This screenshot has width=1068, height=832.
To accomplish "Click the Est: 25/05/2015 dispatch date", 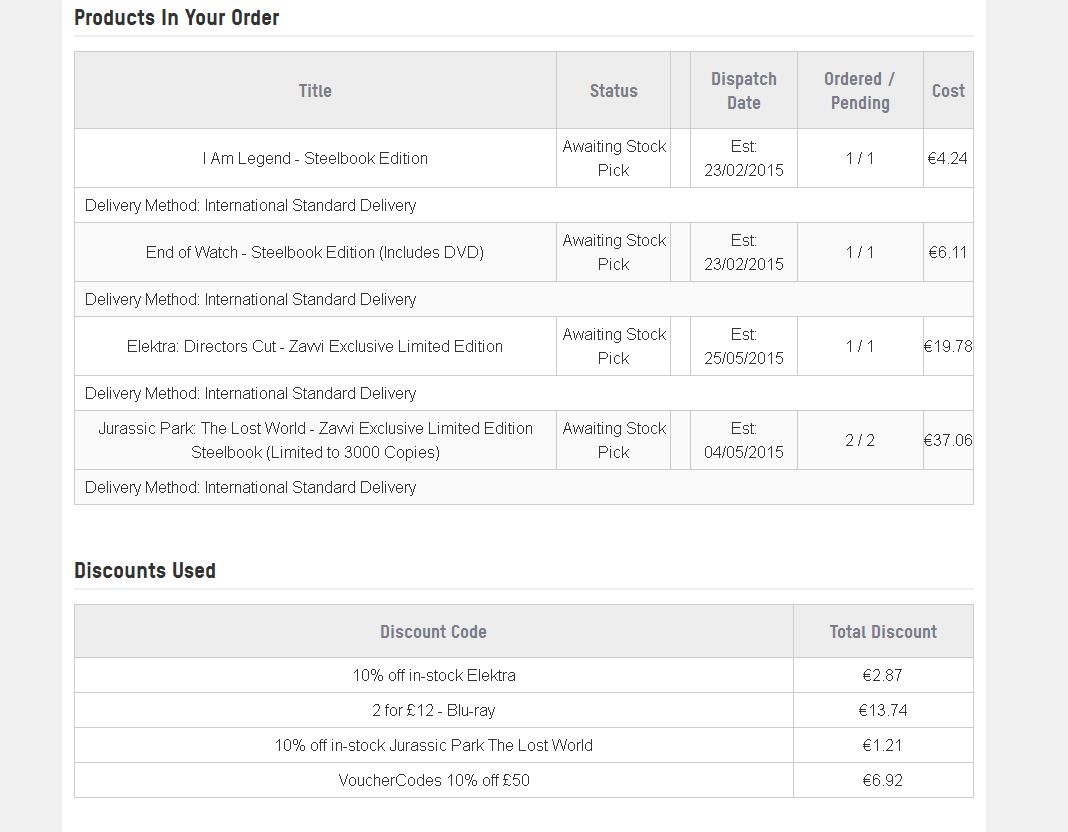I will 743,346.
